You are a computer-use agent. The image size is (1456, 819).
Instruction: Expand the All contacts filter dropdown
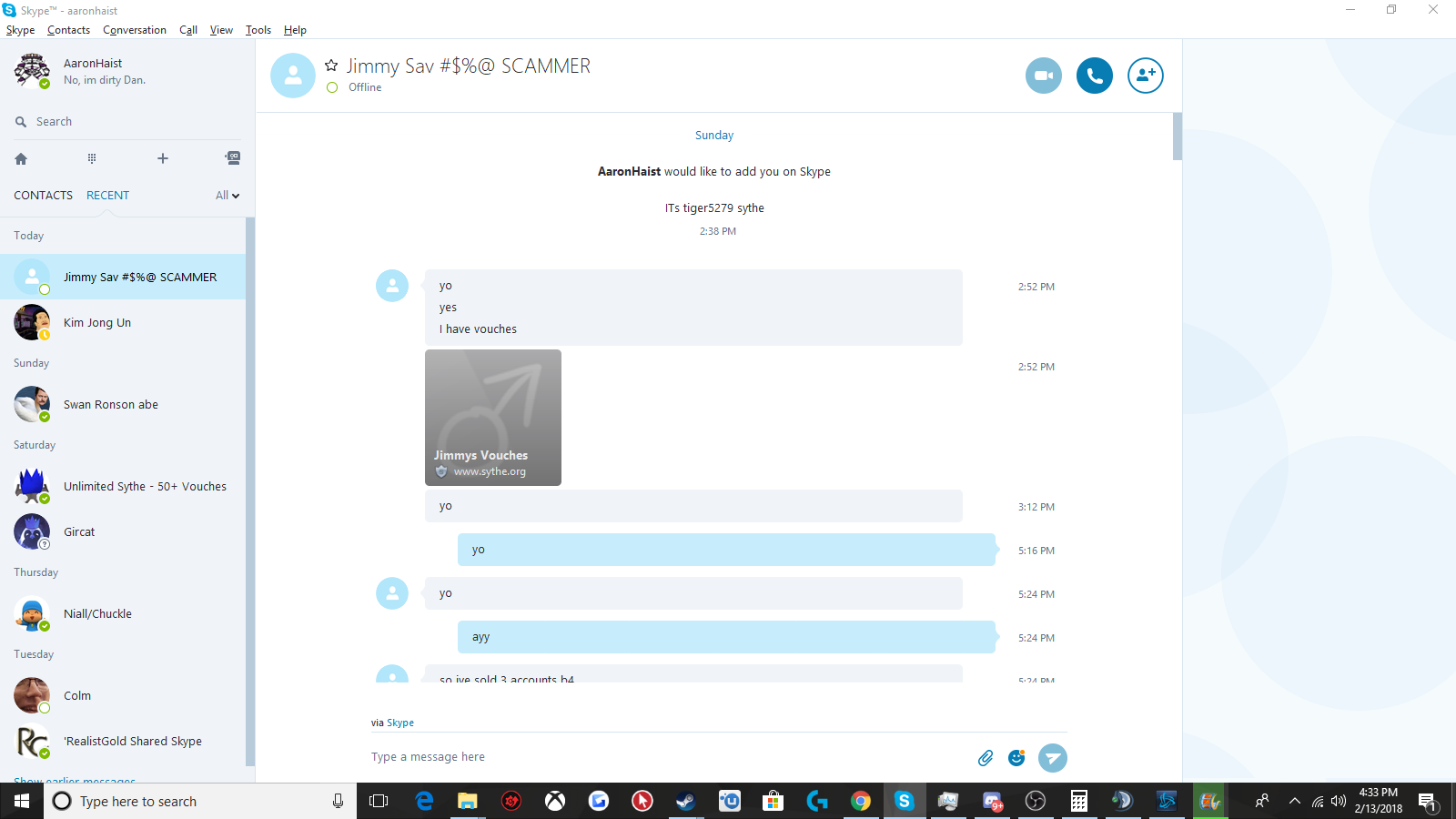(x=227, y=196)
